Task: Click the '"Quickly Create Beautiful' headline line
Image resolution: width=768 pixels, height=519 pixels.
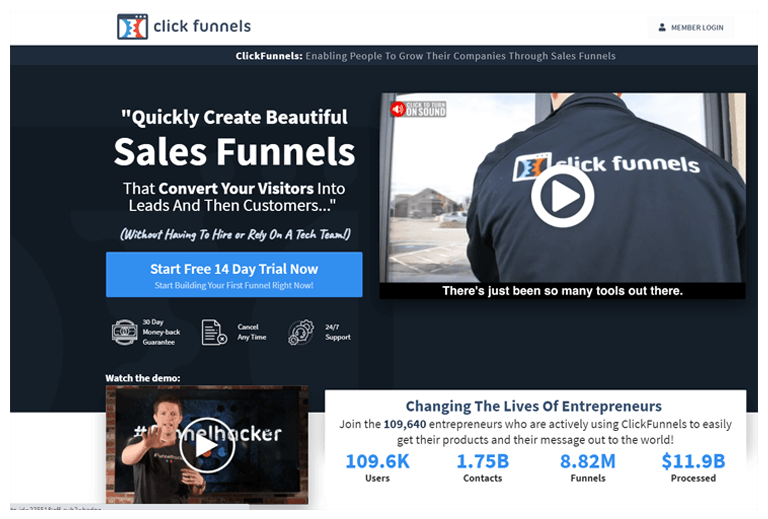Action: (234, 117)
